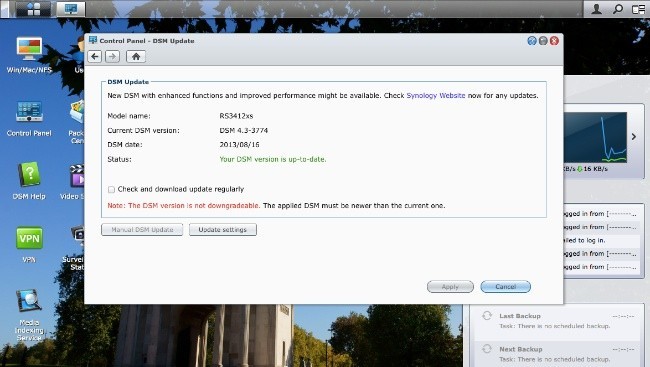This screenshot has width=650, height=367.
Task: Open the DSM main menu icon
Action: click(x=33, y=9)
